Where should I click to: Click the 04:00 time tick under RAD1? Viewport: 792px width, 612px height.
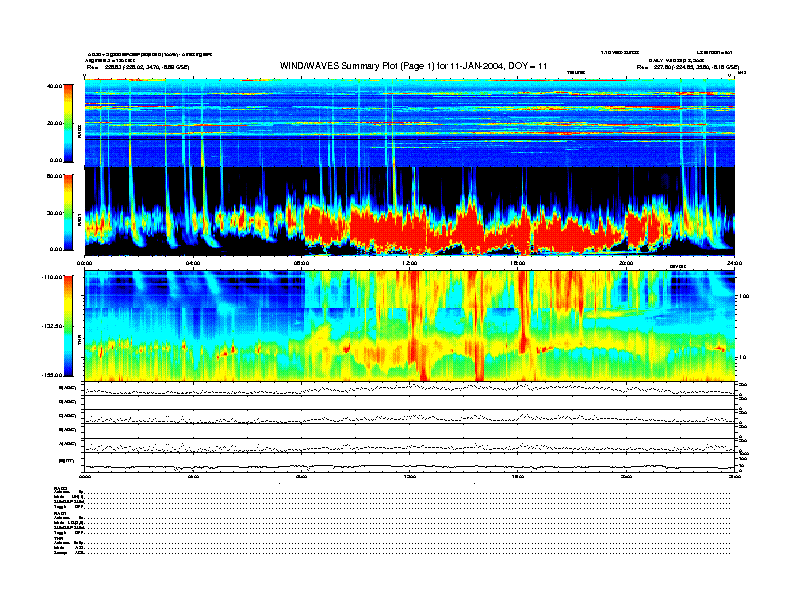pyautogui.click(x=193, y=264)
